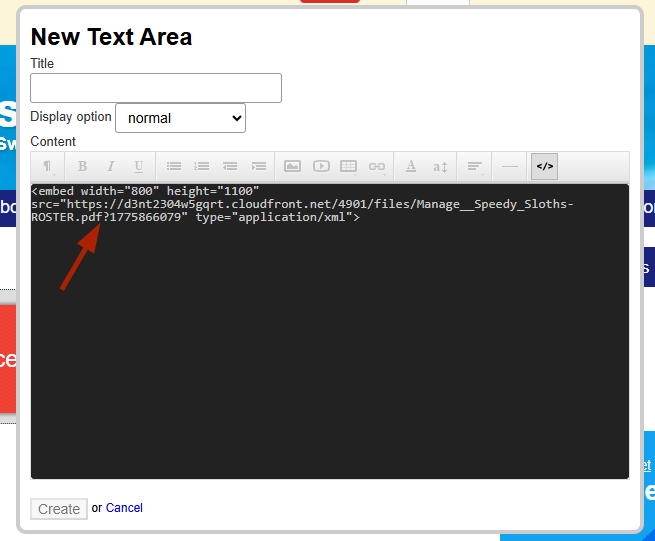Image resolution: width=655 pixels, height=541 pixels.
Task: Open the text alignment dropdown
Action: (476, 167)
